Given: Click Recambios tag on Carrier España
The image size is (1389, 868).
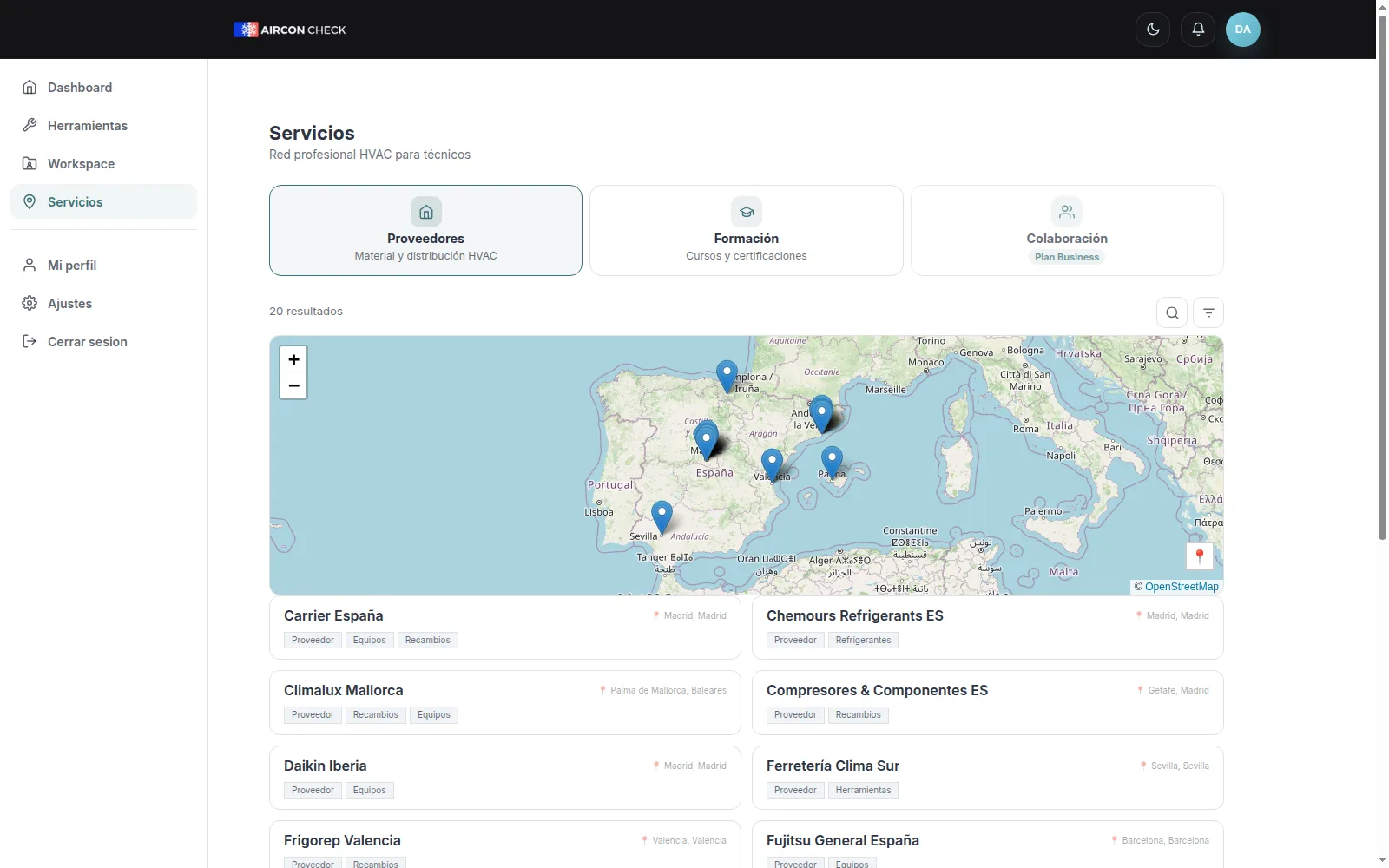Looking at the screenshot, I should point(428,641).
